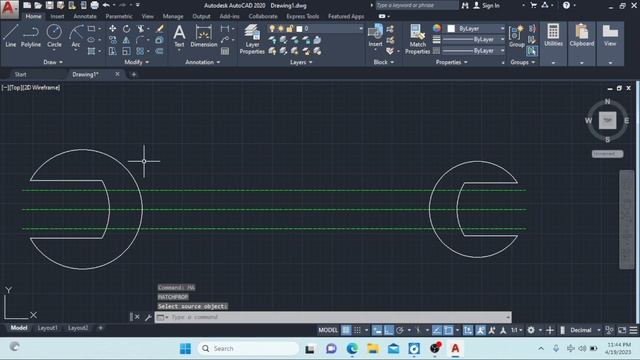
Task: Expand the Layers panel dropdown
Action: [301, 62]
